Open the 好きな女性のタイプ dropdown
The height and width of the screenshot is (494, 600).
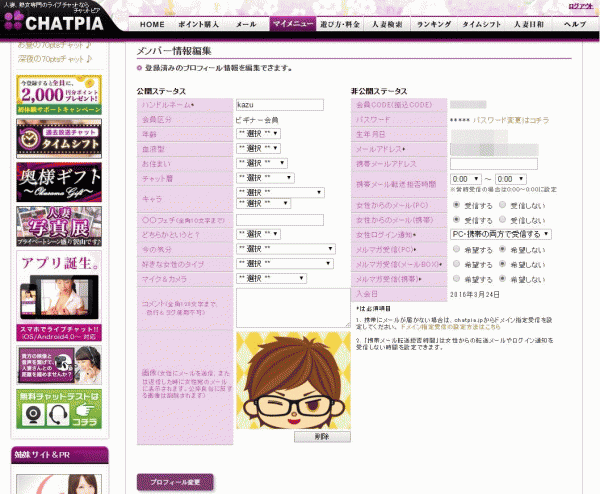285,264
